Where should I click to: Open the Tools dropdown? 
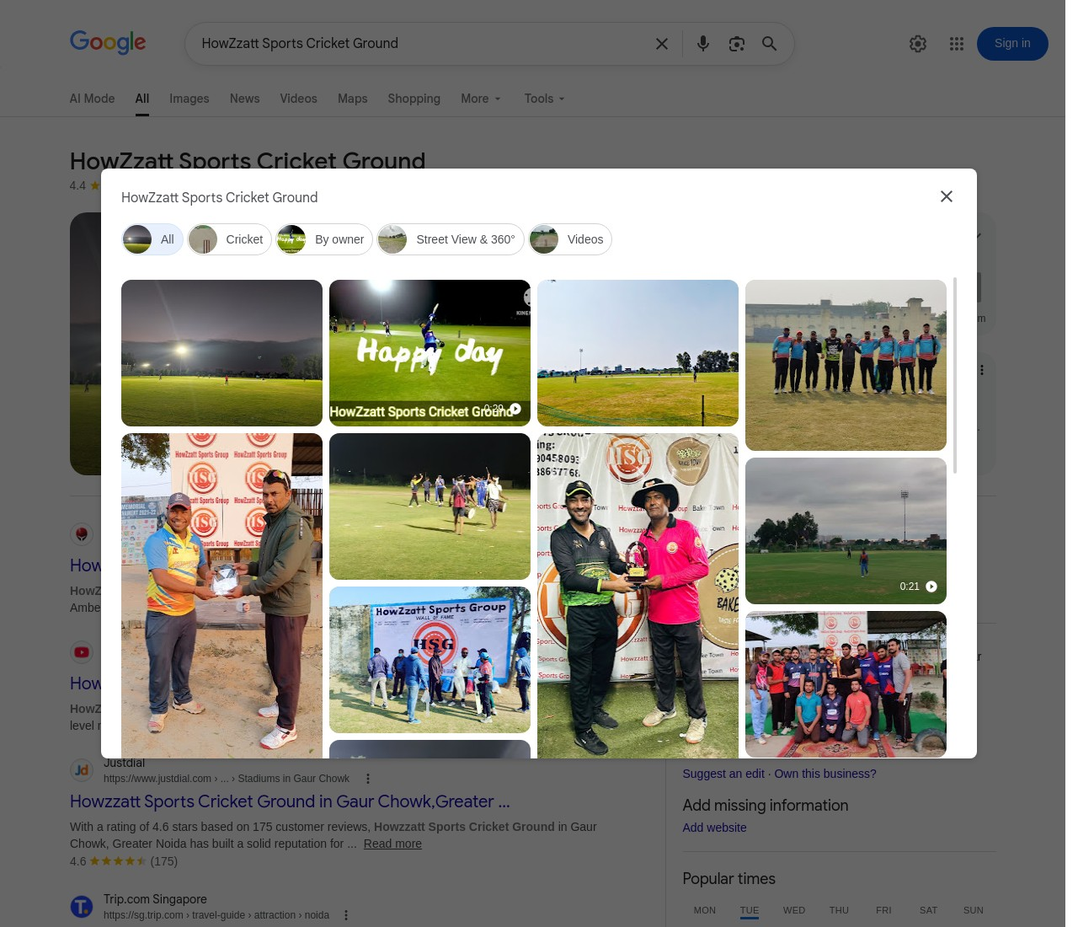coord(544,99)
